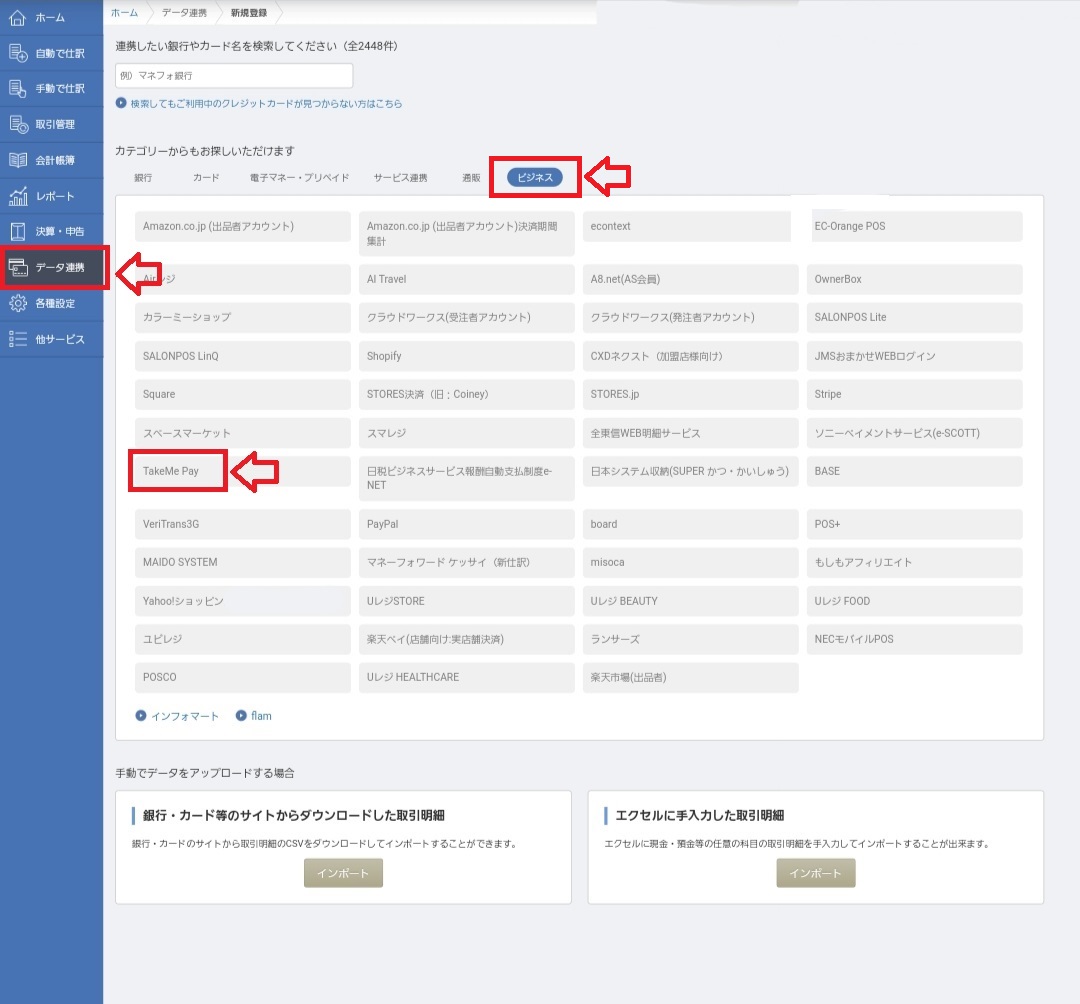
Task: Click the circle icon beside credit card help link
Action: point(121,103)
